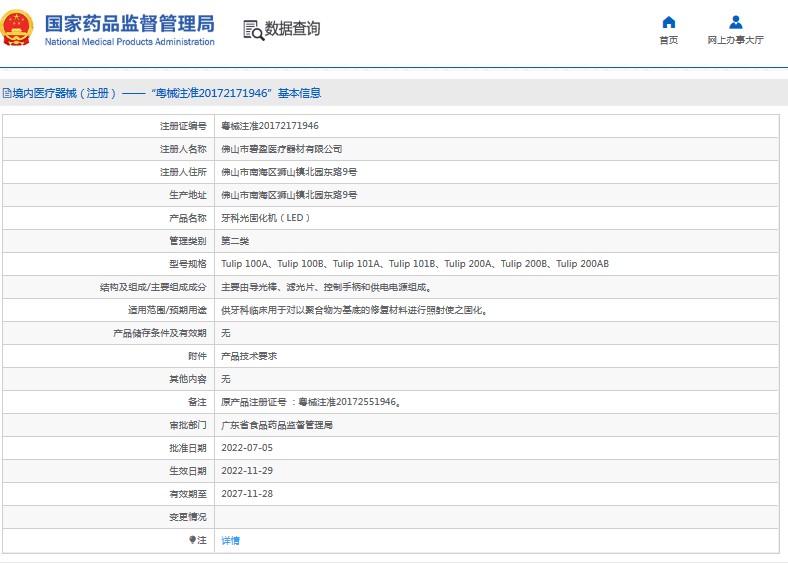The image size is (788, 563).
Task: Select 佛山市碧盈医疗器材有限公司 registrant name
Action: (x=281, y=149)
